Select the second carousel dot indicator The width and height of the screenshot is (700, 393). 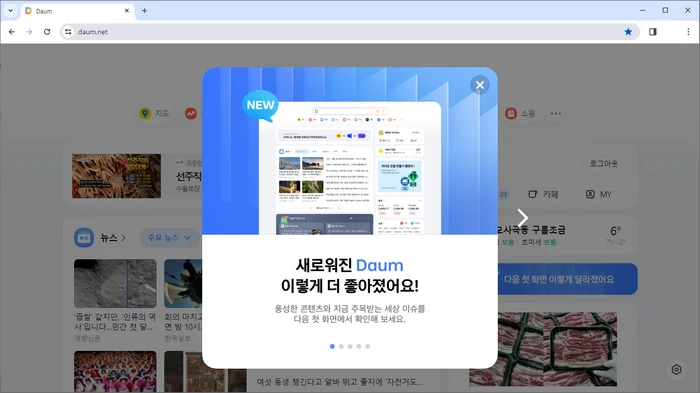[341, 346]
